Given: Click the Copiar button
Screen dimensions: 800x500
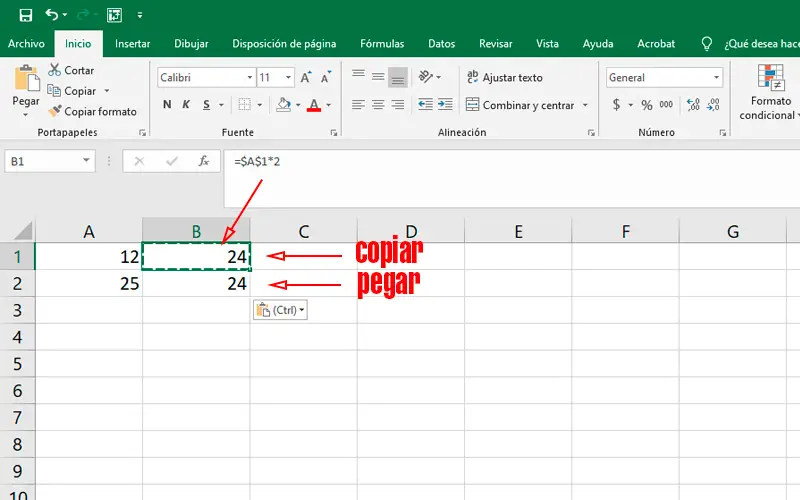Looking at the screenshot, I should tap(71, 91).
